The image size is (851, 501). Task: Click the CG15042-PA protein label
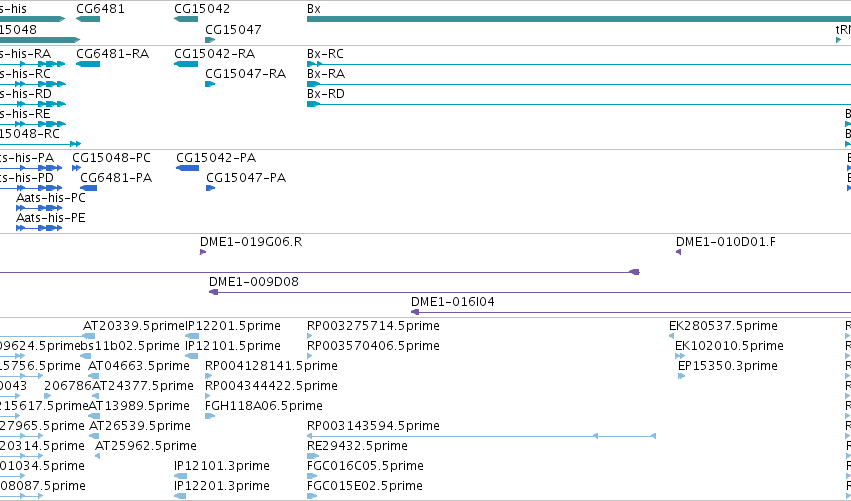pyautogui.click(x=216, y=157)
